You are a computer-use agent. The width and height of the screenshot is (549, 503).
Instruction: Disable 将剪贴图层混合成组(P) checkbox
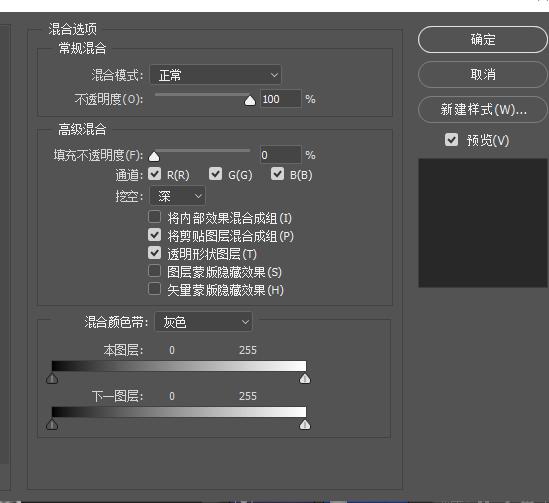click(x=154, y=235)
